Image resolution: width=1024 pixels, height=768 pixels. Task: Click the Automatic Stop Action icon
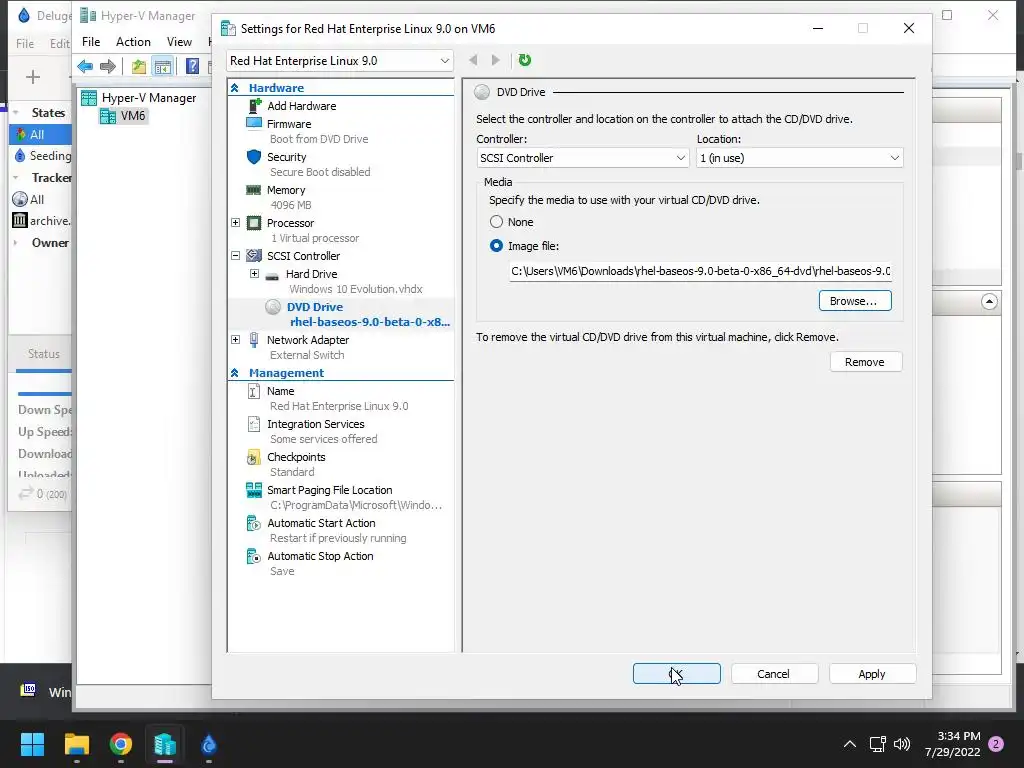[253, 556]
